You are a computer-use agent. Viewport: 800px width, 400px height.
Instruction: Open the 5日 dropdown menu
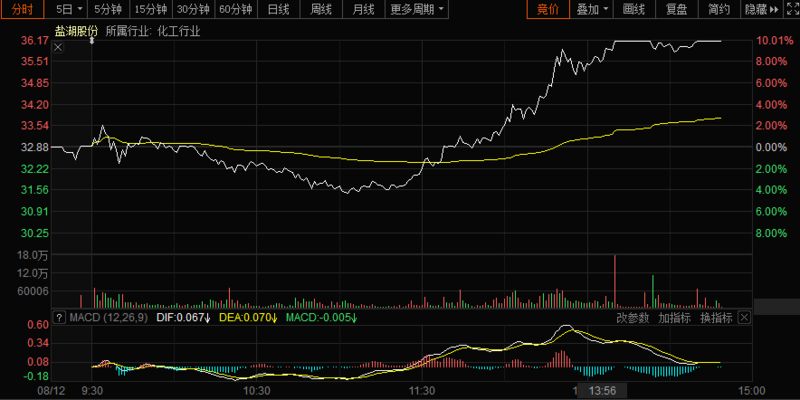coord(67,10)
